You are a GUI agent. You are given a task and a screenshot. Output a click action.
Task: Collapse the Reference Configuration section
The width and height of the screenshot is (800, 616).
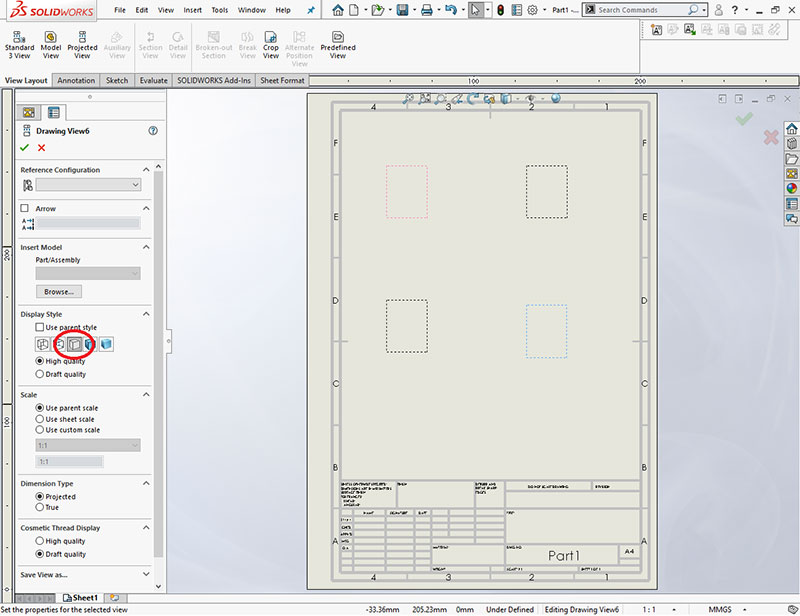146,169
